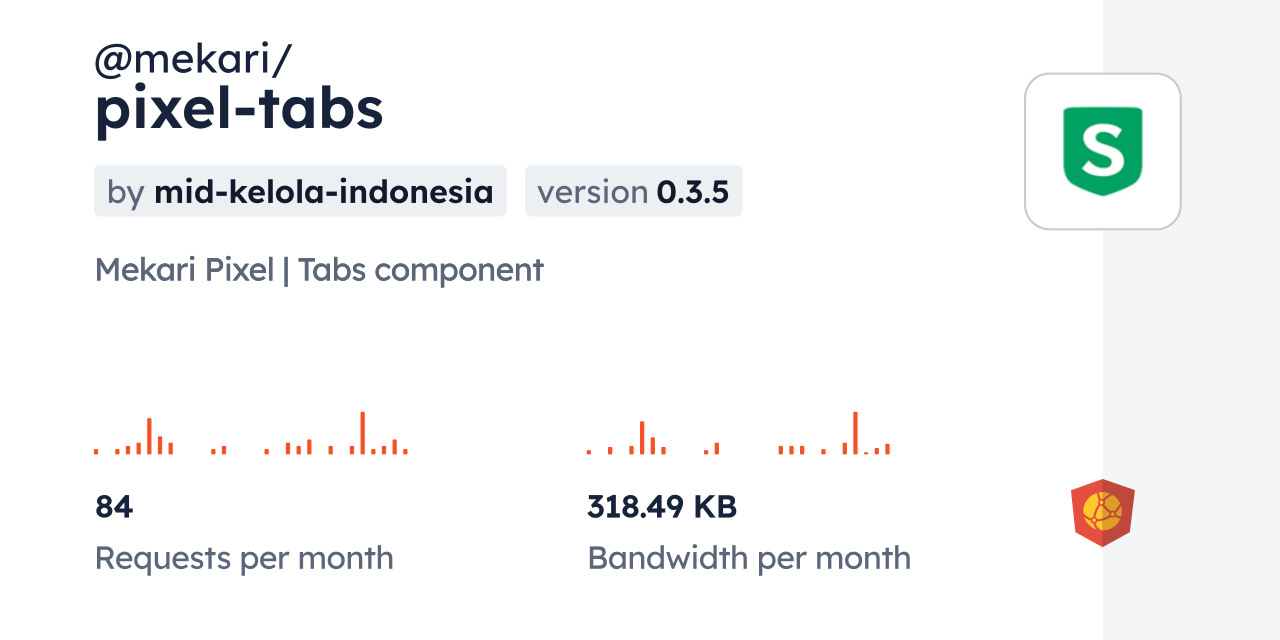
Task: Click the second-tallest bar in bandwidth sparkline
Action: pyautogui.click(x=642, y=438)
